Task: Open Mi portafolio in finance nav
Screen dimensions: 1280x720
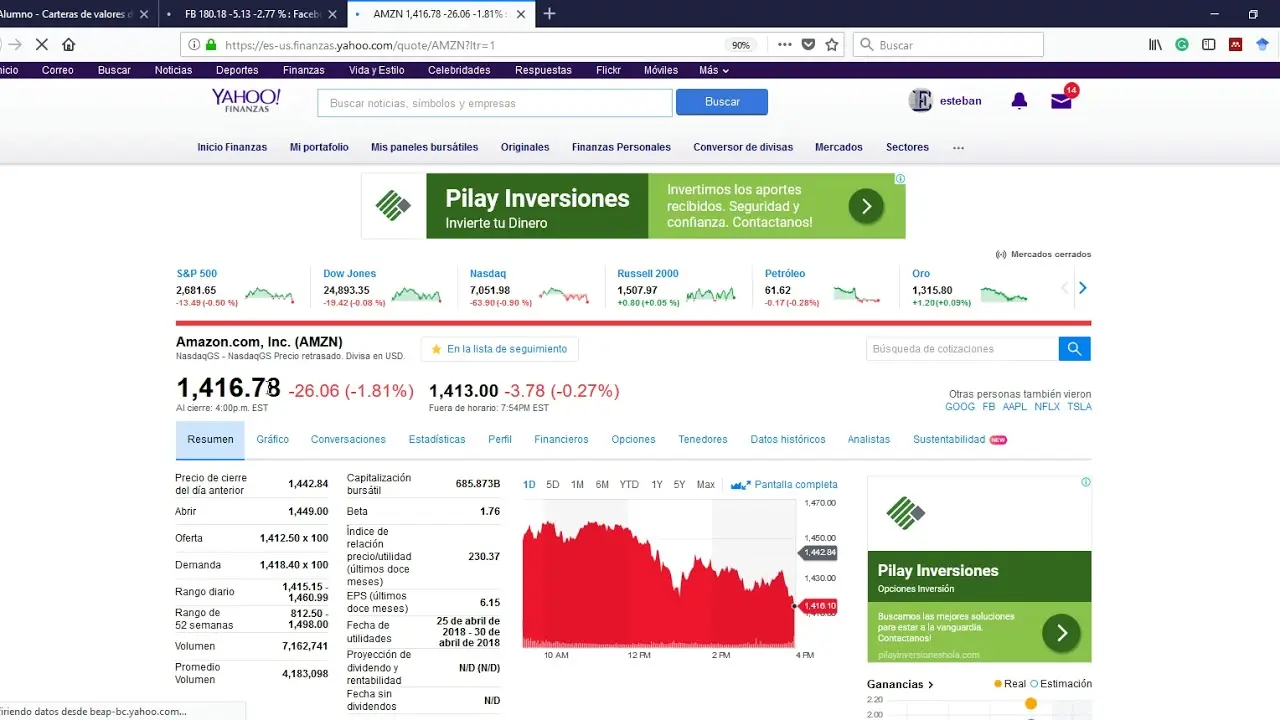Action: coord(319,147)
